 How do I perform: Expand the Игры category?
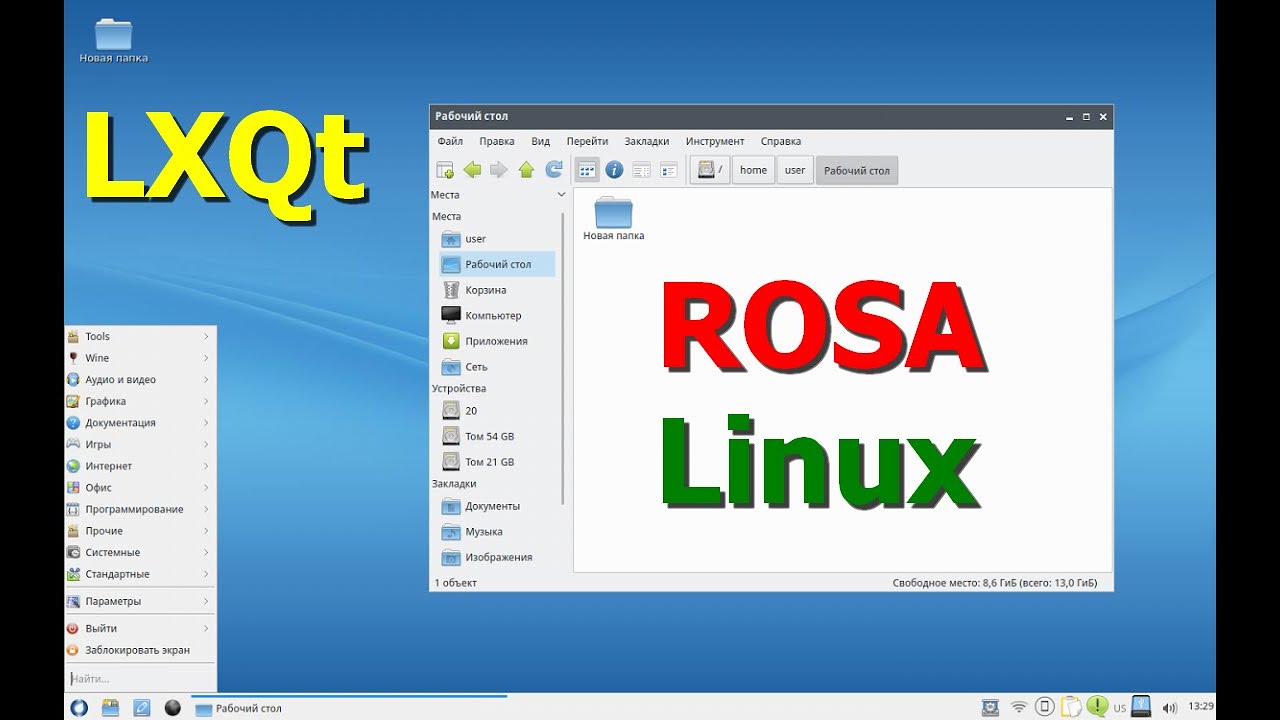point(140,444)
